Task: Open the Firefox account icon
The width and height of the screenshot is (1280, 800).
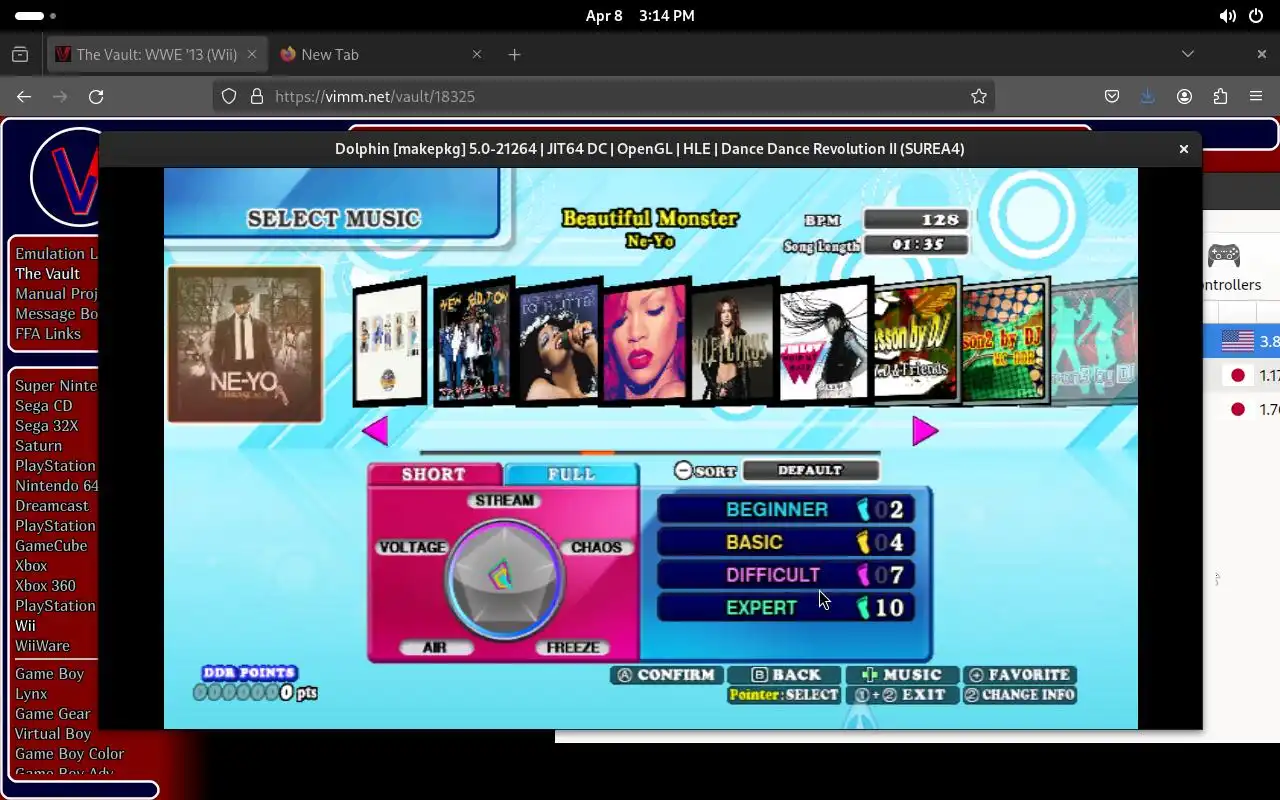Action: click(1184, 96)
